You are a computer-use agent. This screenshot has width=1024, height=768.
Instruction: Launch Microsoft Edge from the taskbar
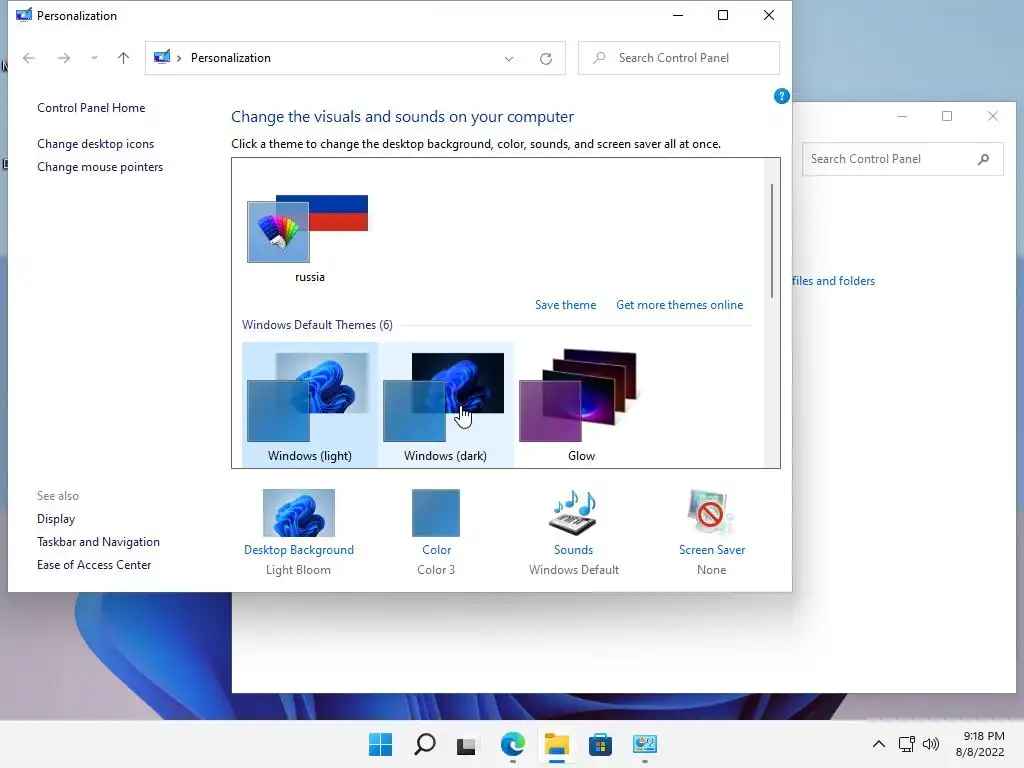[513, 744]
